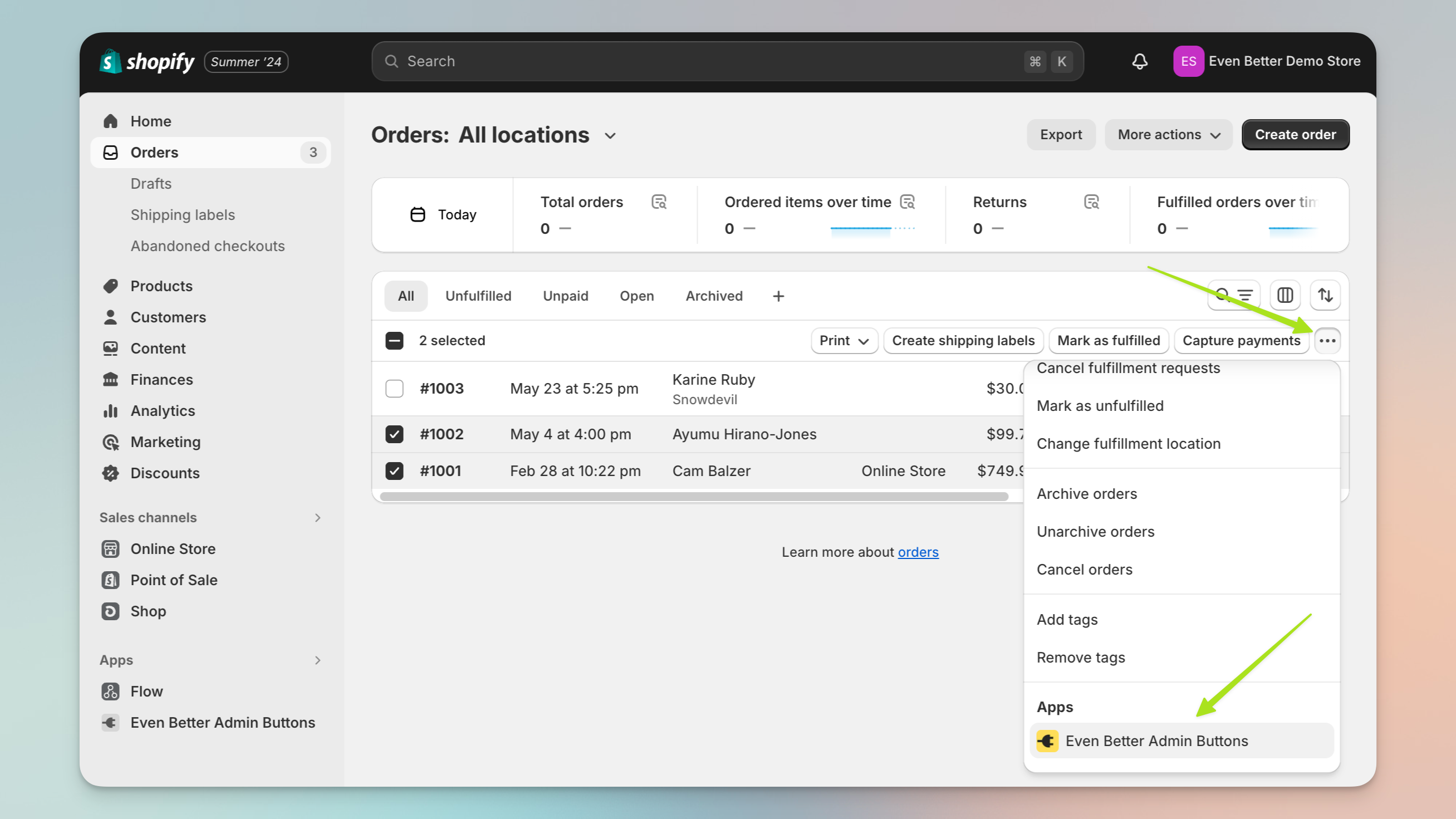Open the More actions dropdown
Image resolution: width=1456 pixels, height=819 pixels.
point(1168,135)
